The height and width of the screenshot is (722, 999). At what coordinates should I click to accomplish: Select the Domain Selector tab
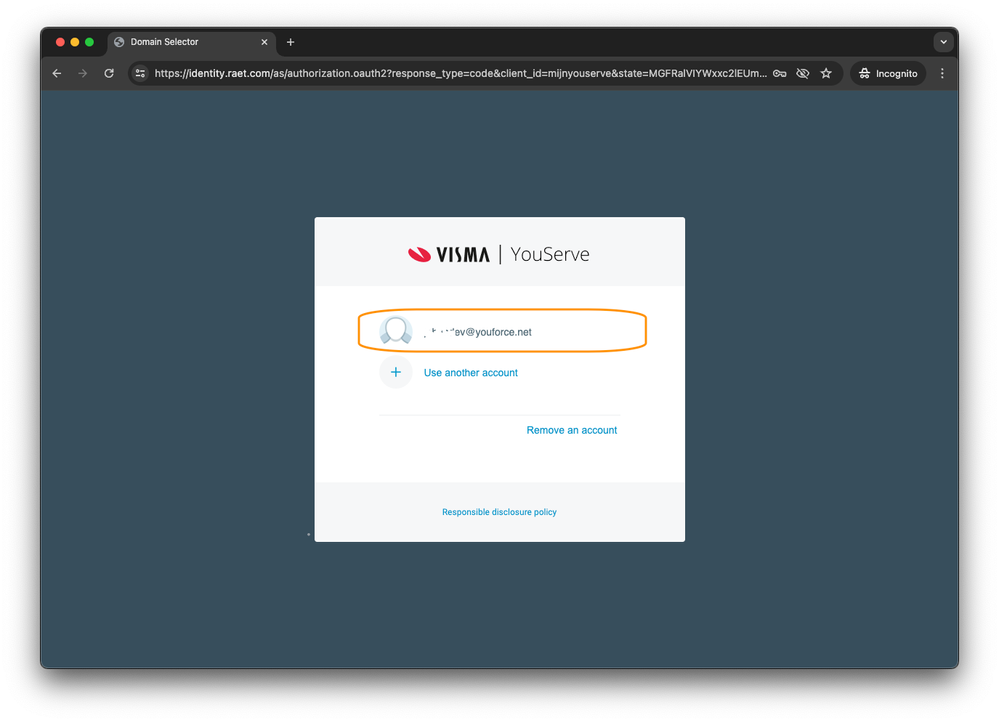click(191, 42)
